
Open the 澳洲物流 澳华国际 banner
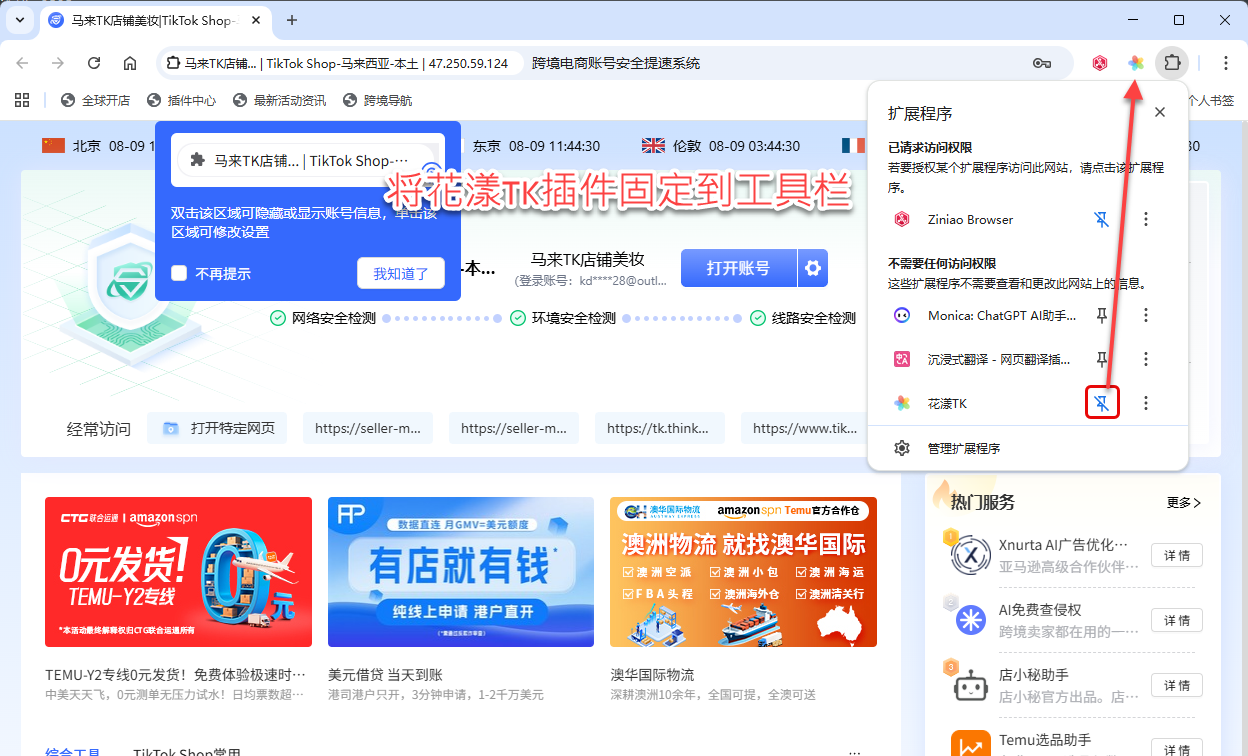pyautogui.click(x=743, y=572)
